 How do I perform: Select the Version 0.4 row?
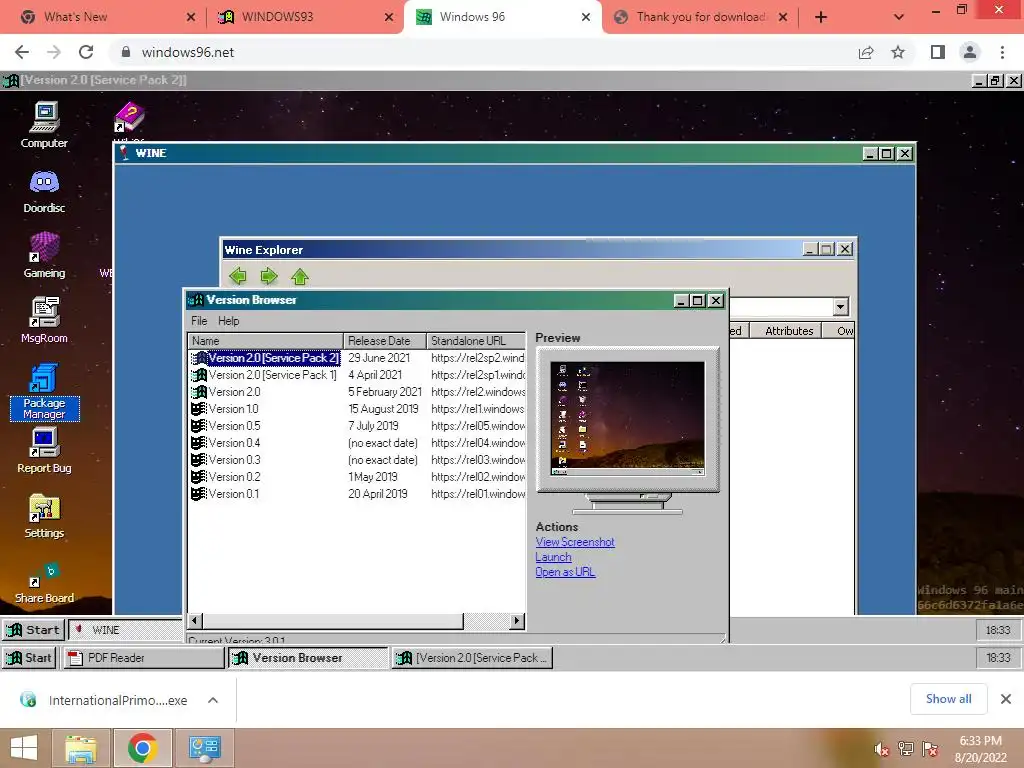(357, 443)
